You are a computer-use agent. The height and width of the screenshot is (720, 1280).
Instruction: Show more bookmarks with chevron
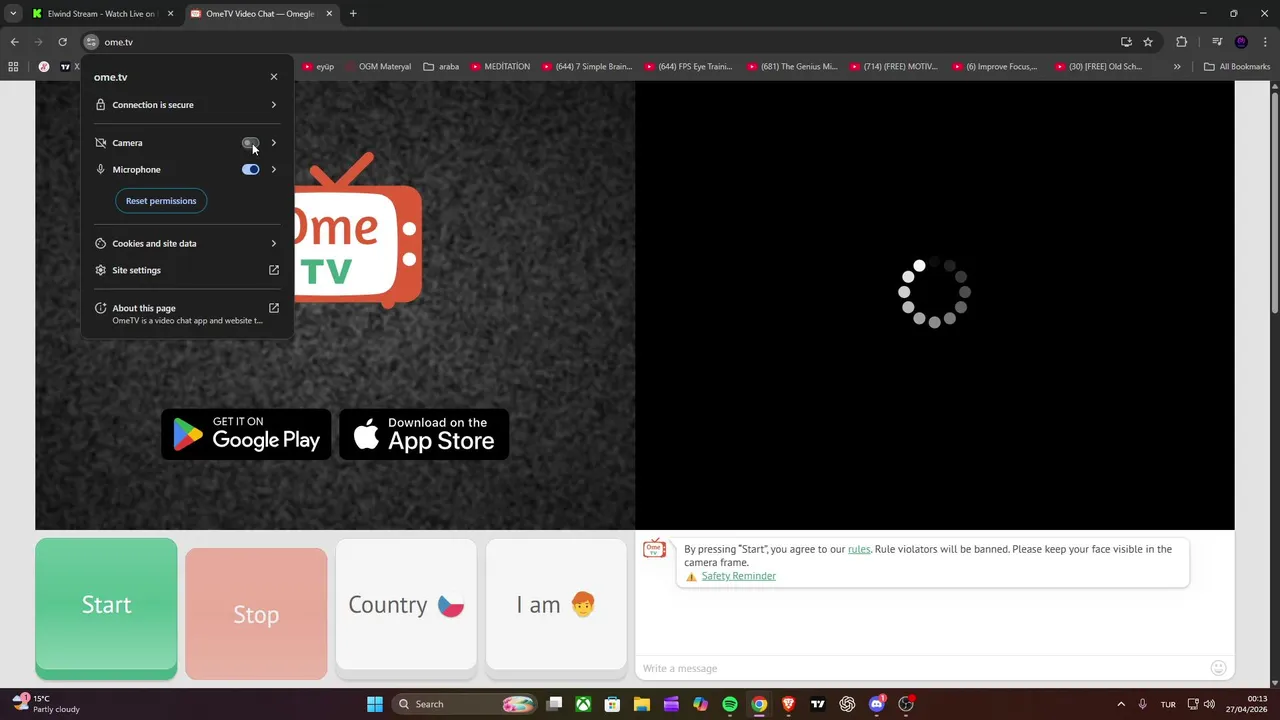click(1177, 67)
